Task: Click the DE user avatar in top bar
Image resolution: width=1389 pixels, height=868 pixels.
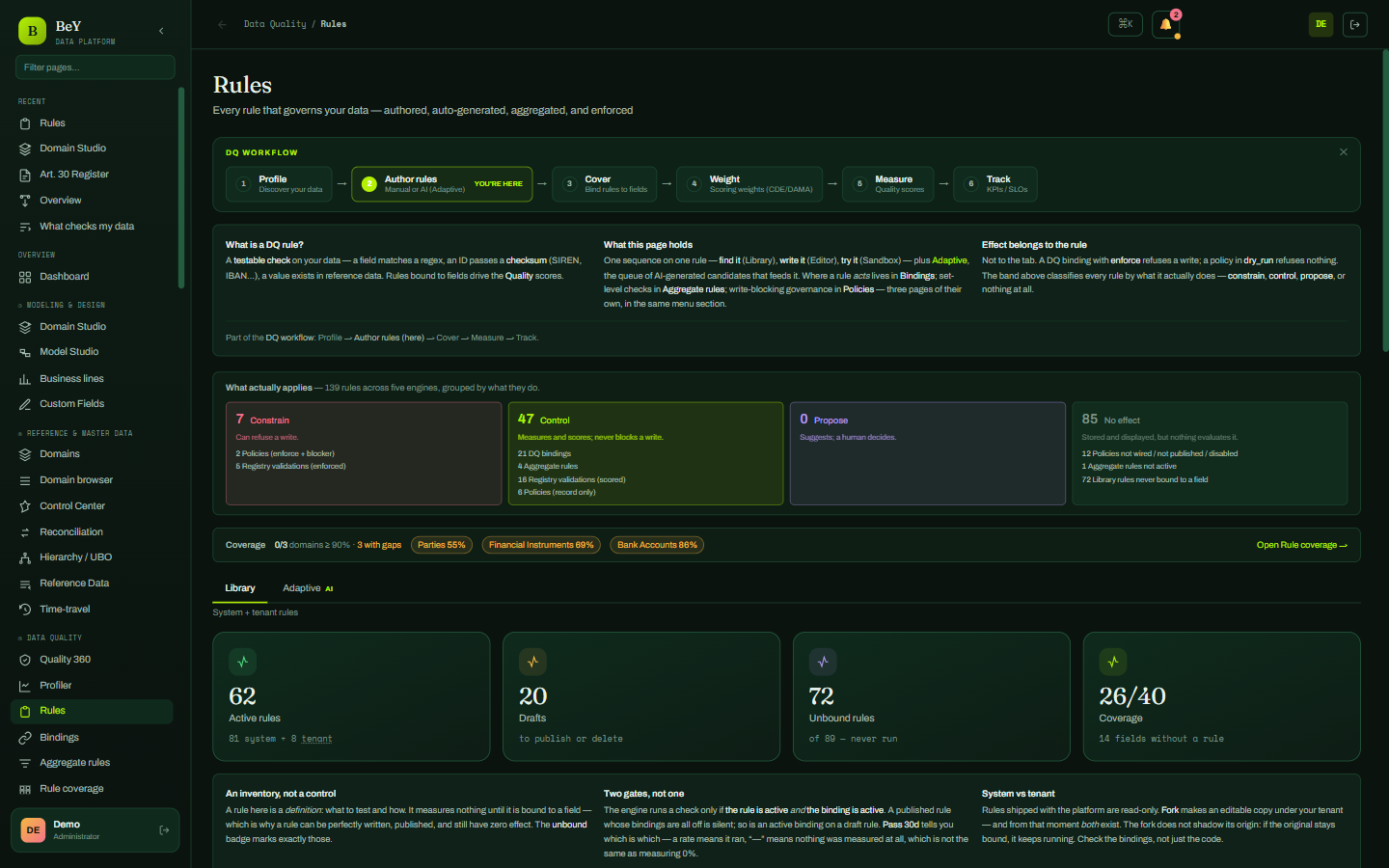Action: pos(1321,24)
